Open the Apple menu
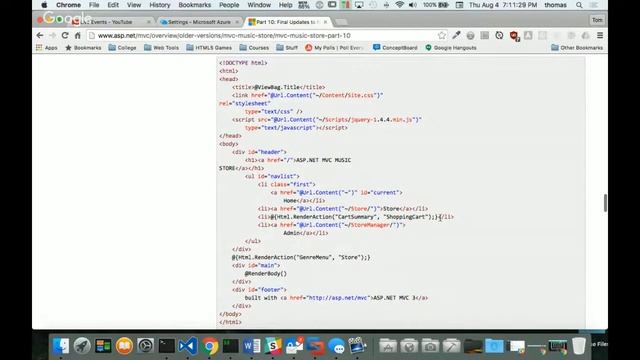This screenshot has height=360, width=640. [44, 5]
